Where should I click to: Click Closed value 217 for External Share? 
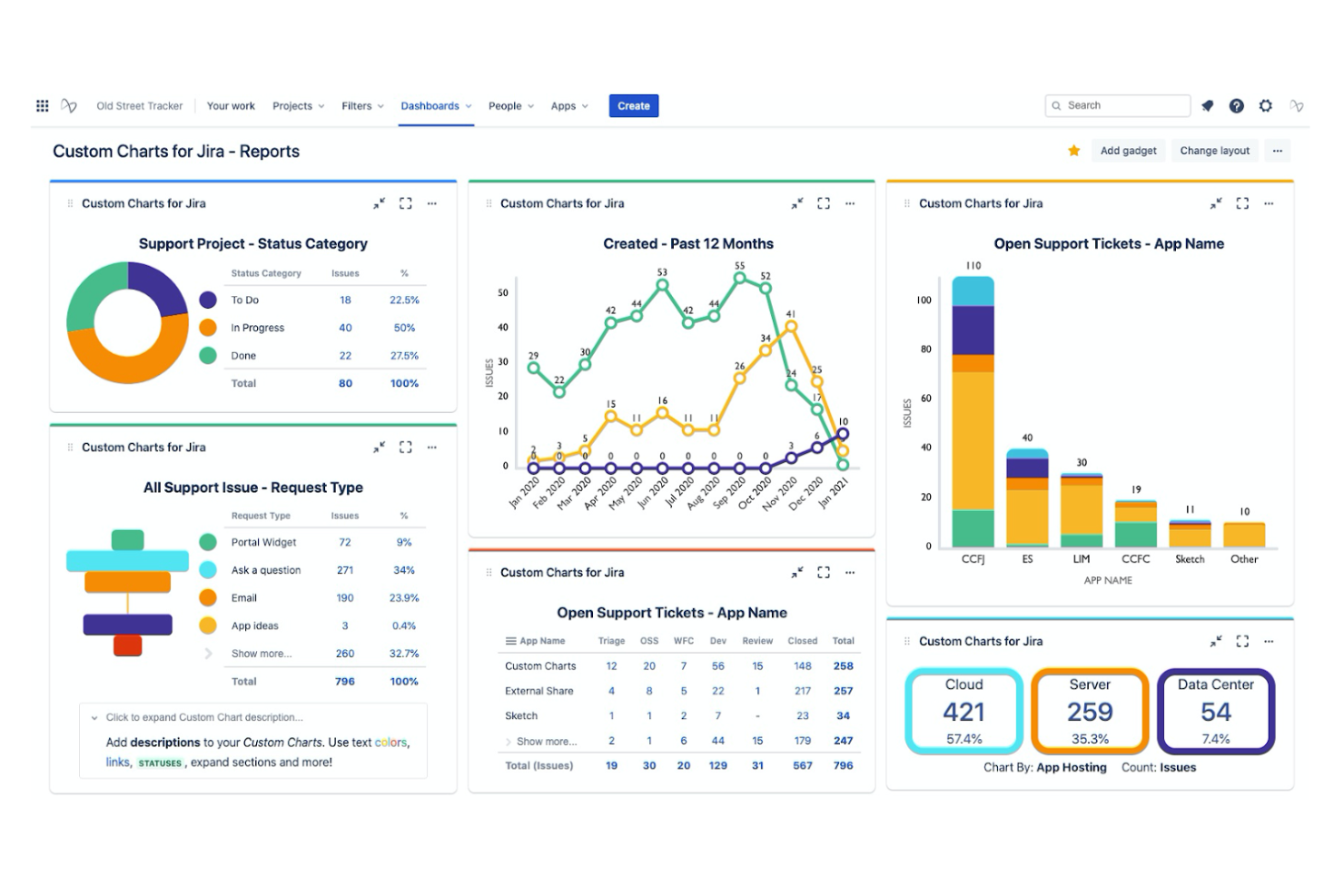click(803, 691)
